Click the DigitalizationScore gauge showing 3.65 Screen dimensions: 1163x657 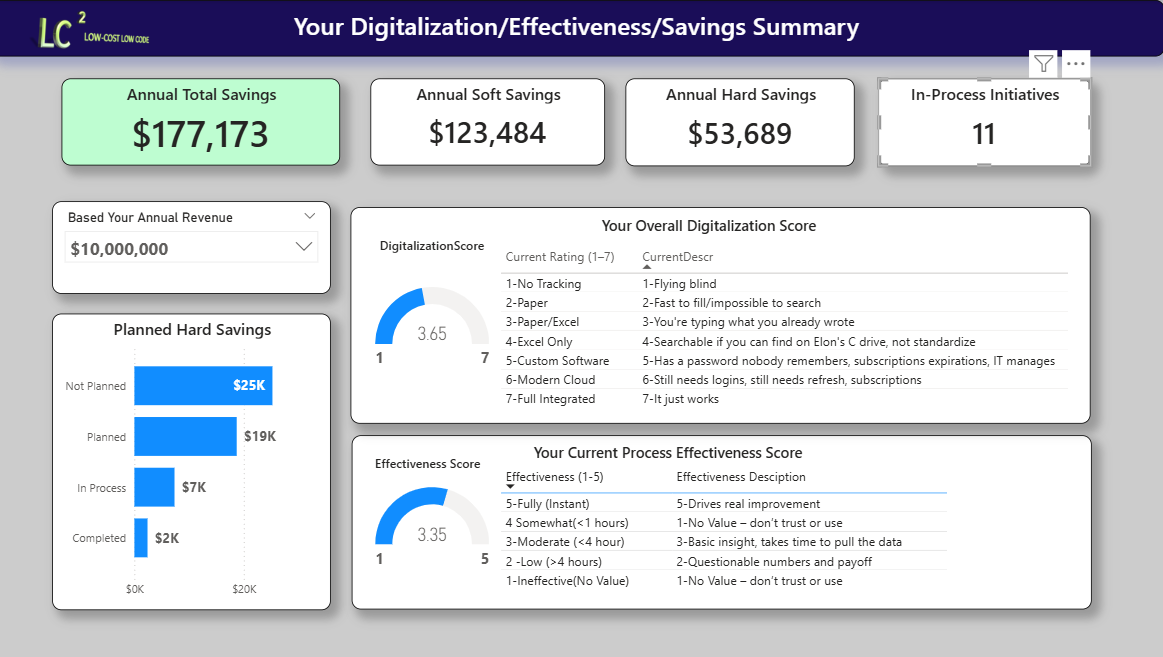(x=431, y=325)
